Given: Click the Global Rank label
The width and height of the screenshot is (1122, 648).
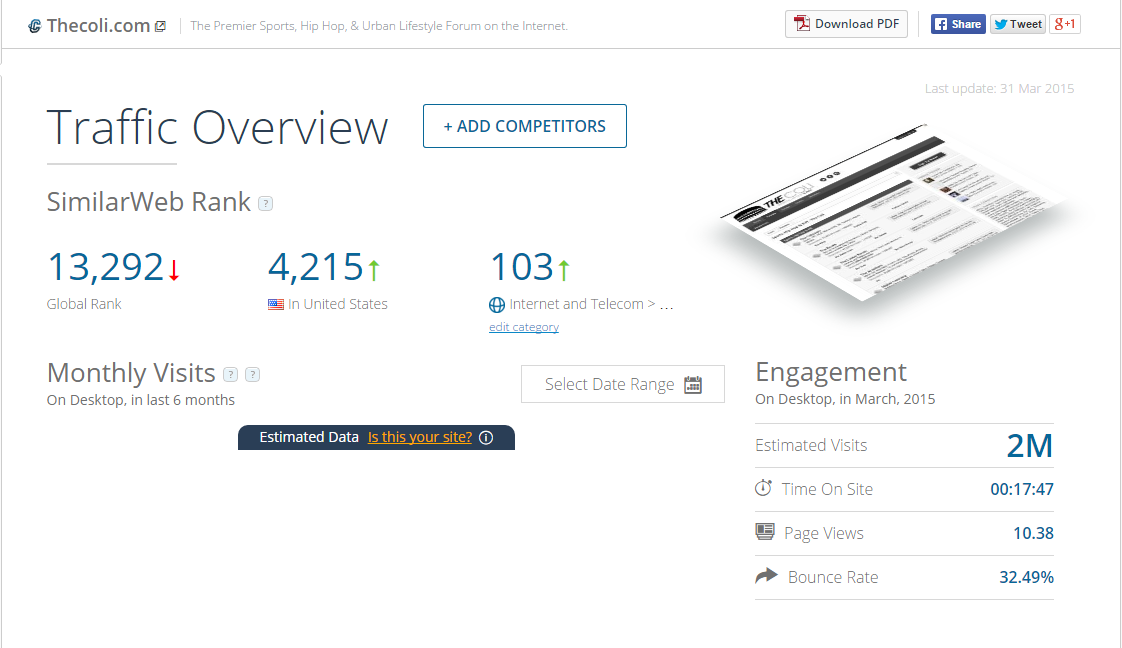Looking at the screenshot, I should pyautogui.click(x=84, y=304).
